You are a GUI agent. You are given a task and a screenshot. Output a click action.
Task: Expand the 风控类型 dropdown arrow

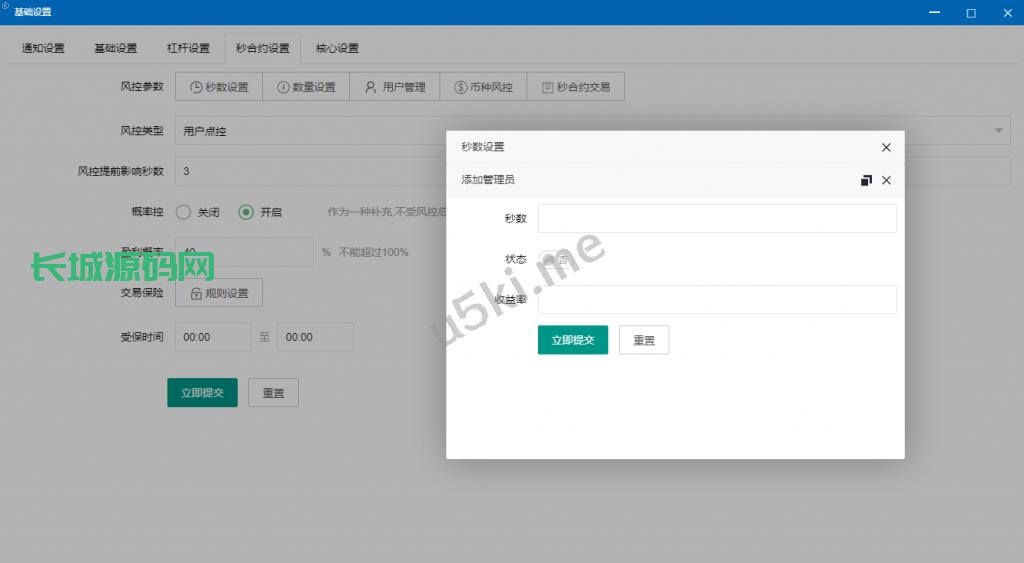click(998, 131)
